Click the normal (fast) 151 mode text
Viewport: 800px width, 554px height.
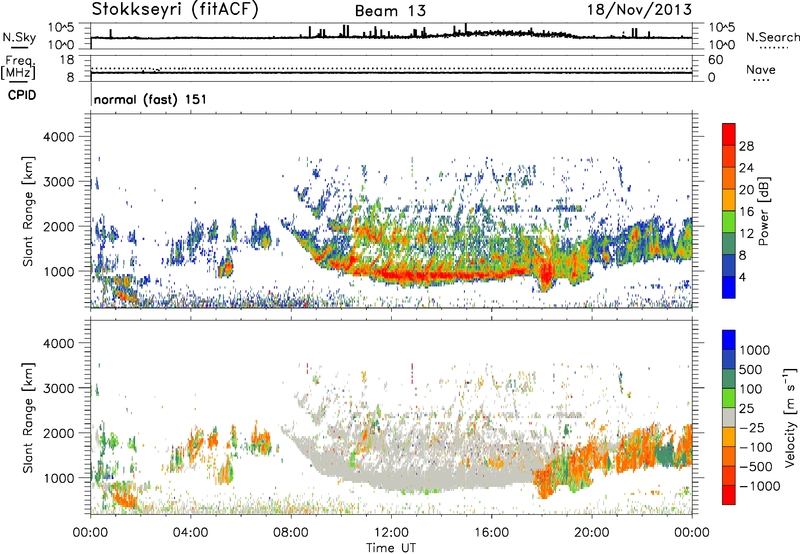coord(150,99)
